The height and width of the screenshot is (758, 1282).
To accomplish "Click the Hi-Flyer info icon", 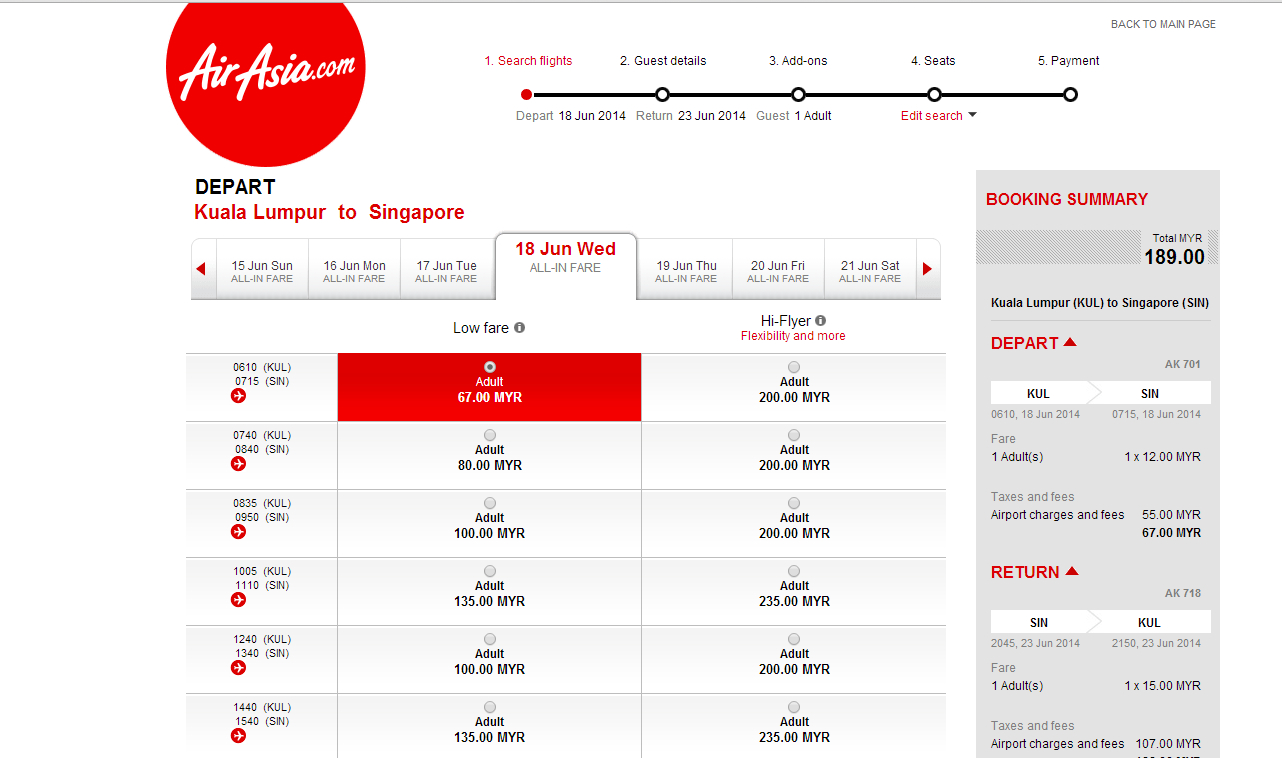I will (820, 321).
